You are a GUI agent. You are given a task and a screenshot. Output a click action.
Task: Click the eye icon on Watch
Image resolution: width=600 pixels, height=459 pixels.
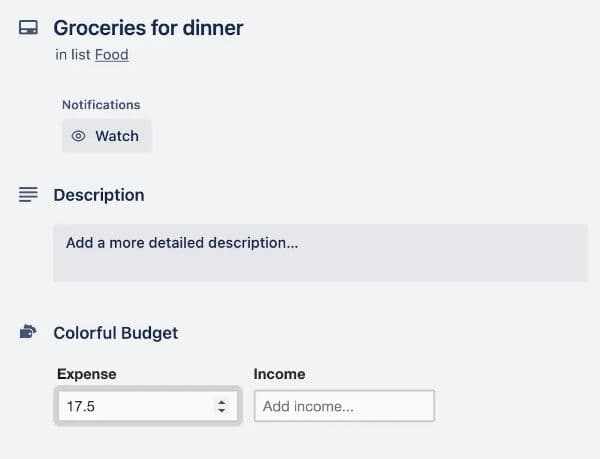79,136
